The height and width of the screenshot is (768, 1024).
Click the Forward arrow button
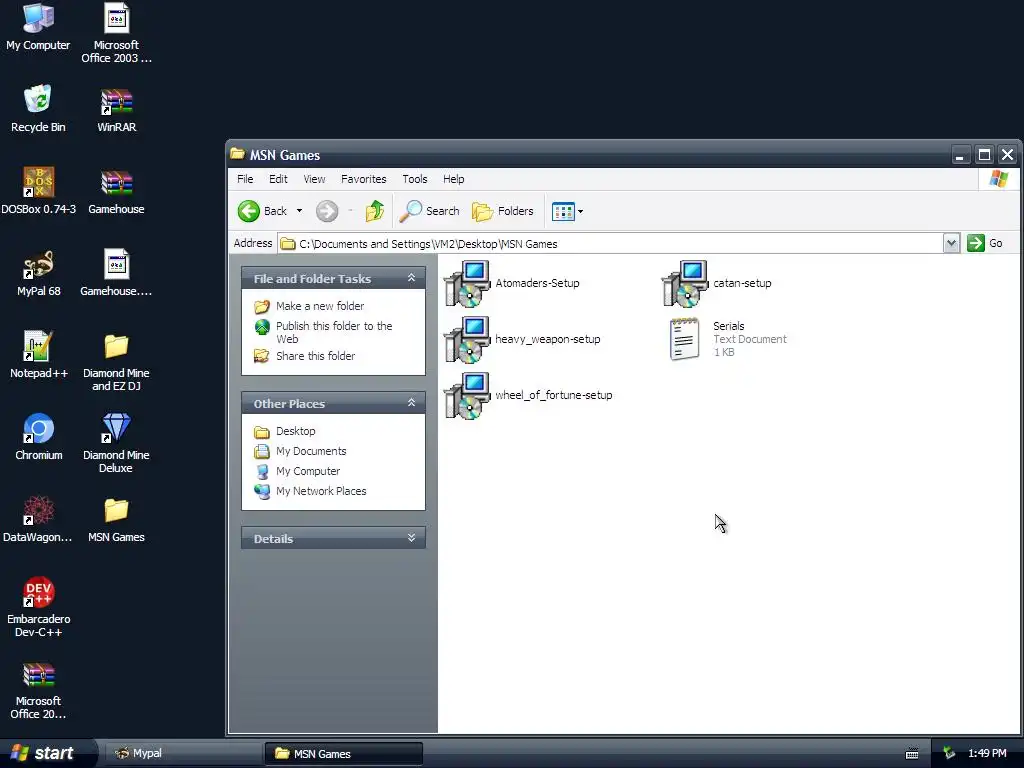click(x=327, y=211)
